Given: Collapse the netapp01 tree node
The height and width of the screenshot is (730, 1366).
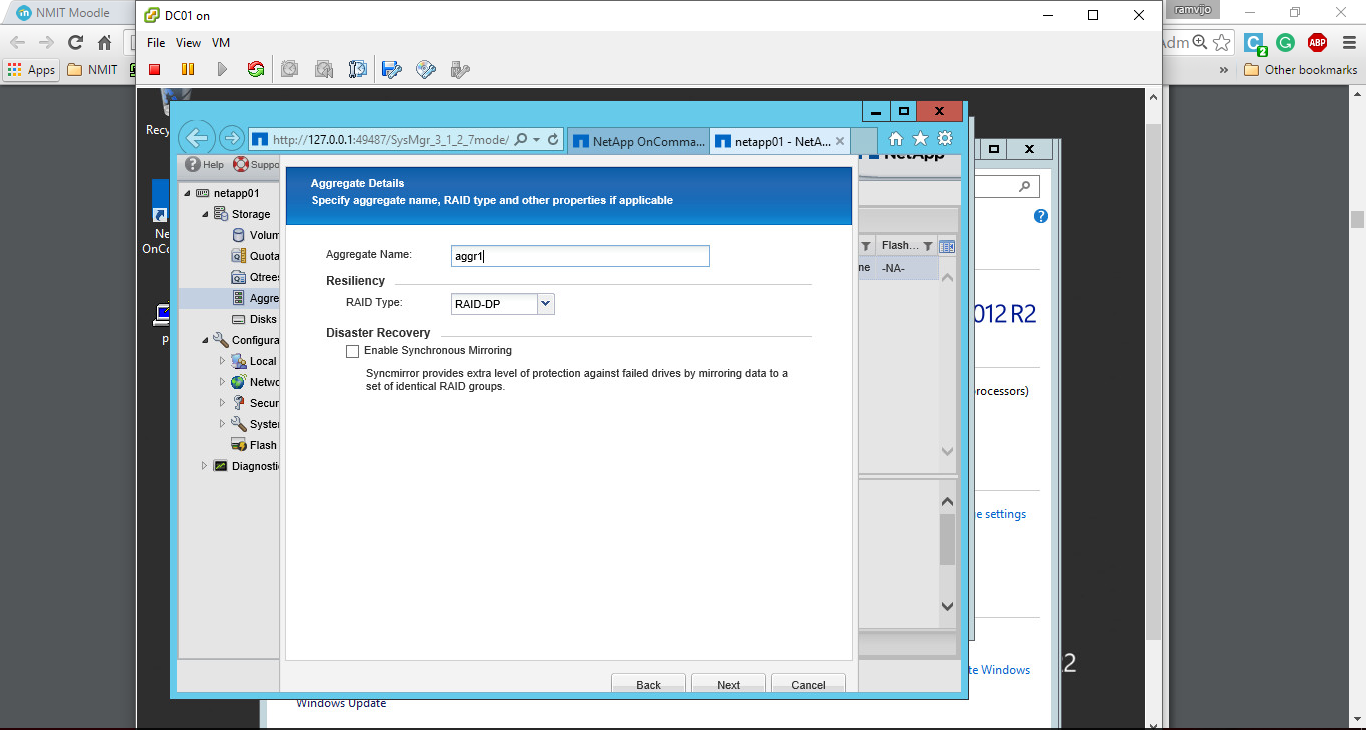Looking at the screenshot, I should click(187, 193).
